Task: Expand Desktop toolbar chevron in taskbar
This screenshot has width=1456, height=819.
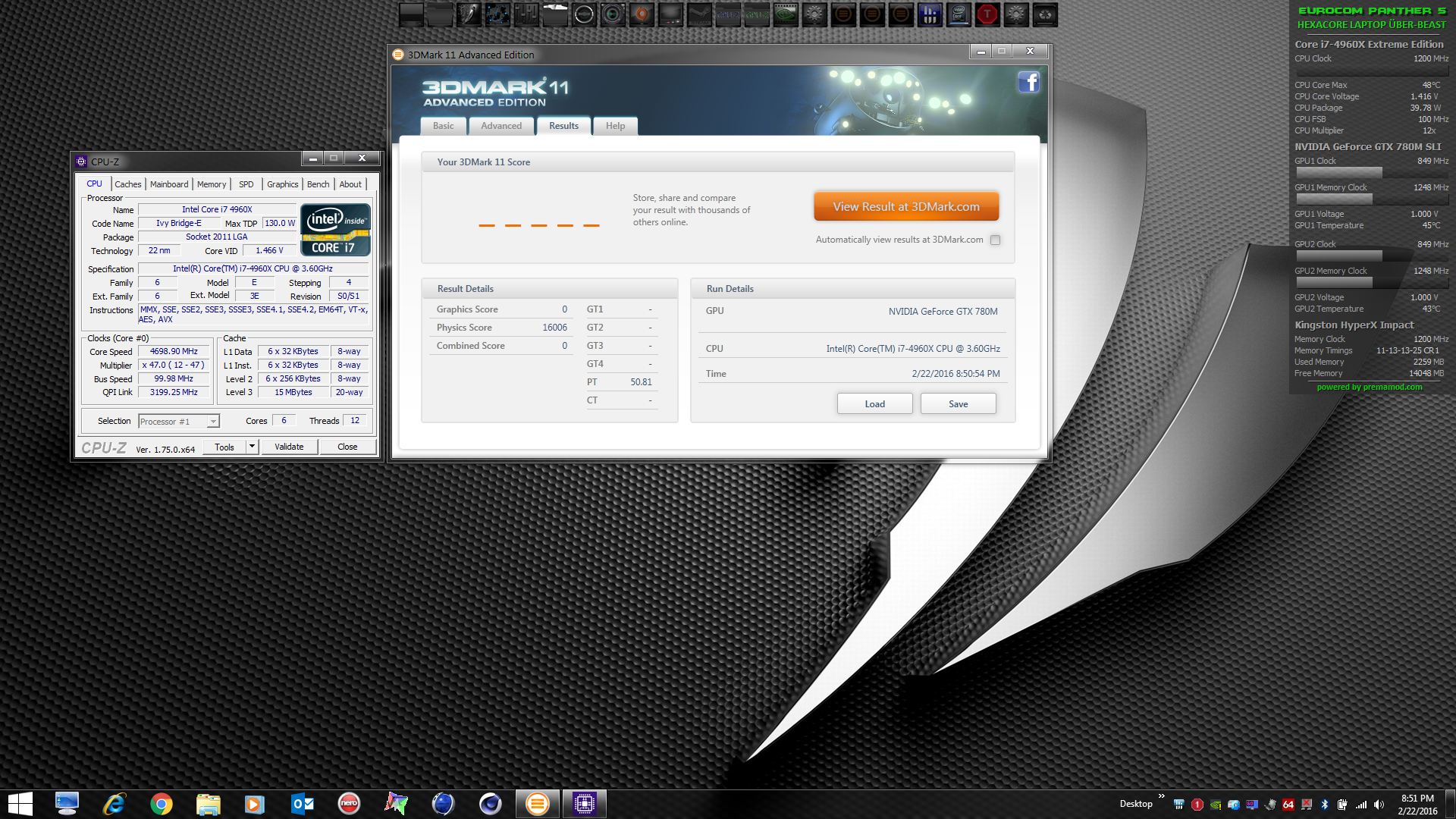Action: (x=1161, y=795)
